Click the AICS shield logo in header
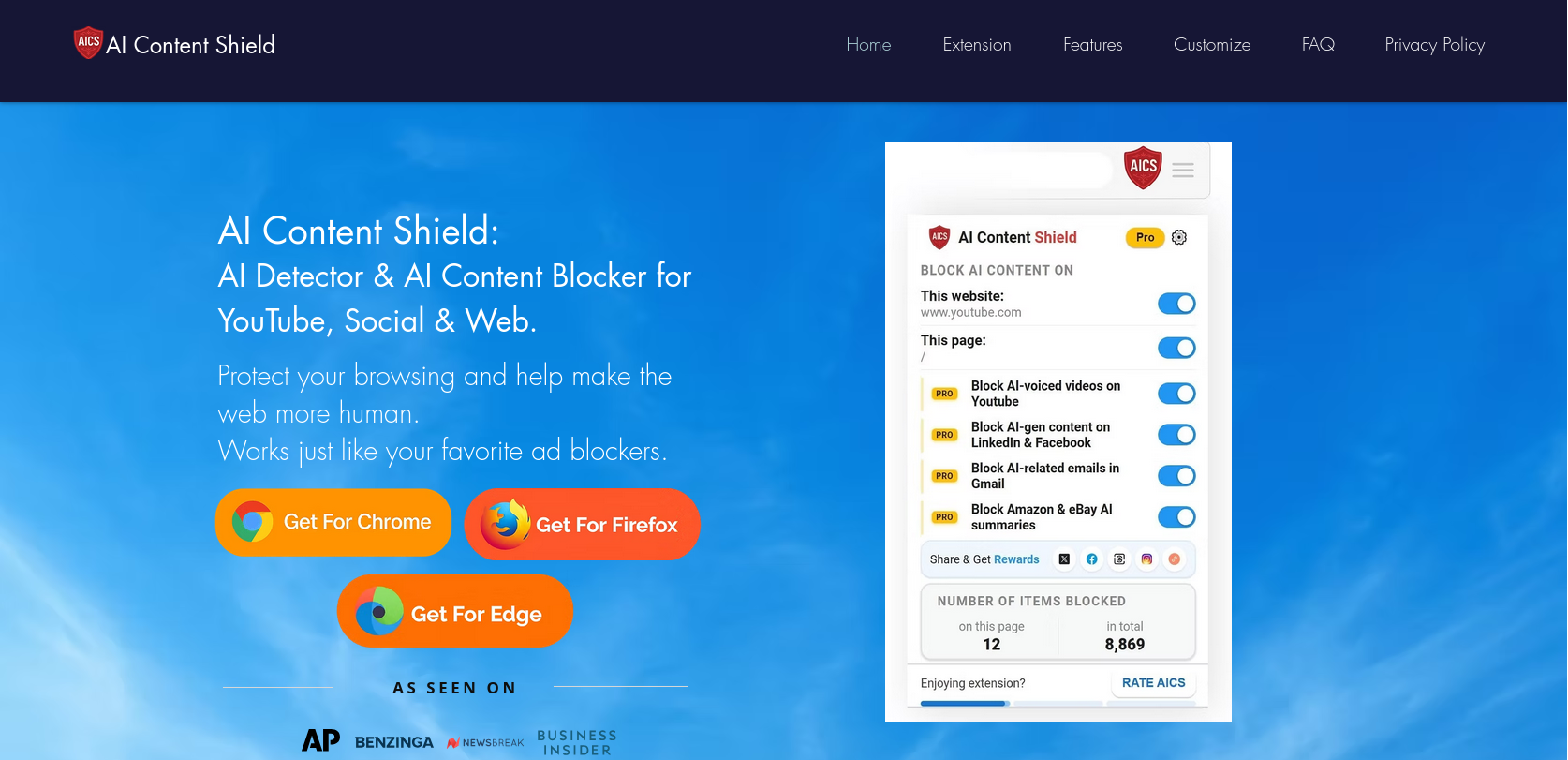This screenshot has width=1568, height=760. 88,43
